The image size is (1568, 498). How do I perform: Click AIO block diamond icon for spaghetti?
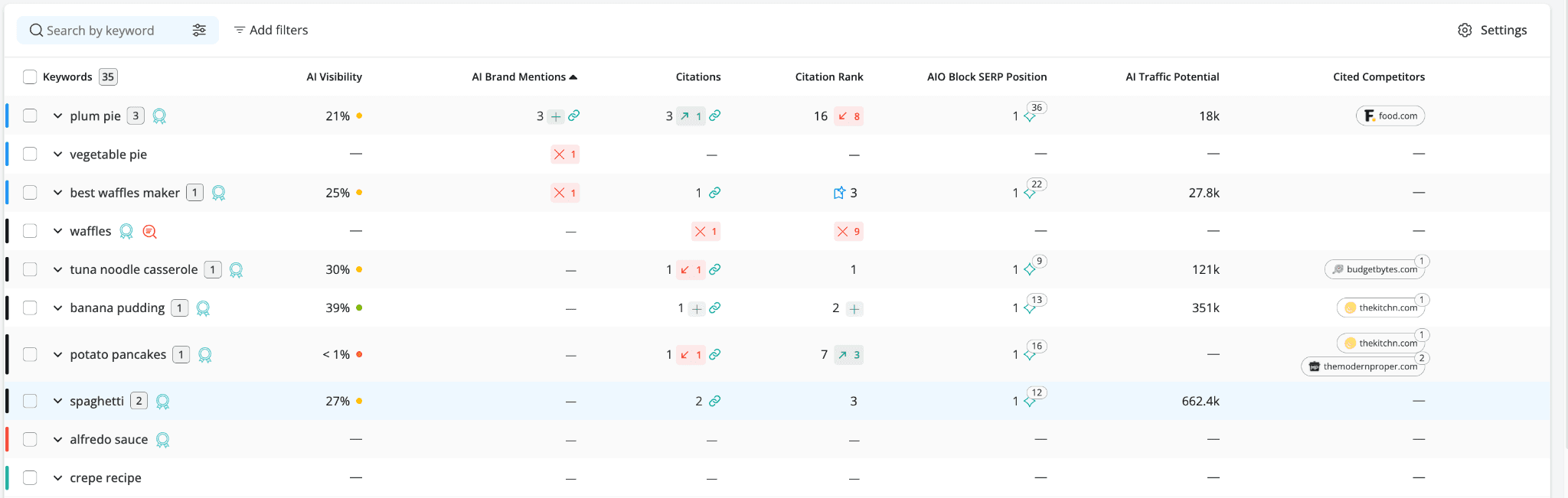coord(1029,402)
